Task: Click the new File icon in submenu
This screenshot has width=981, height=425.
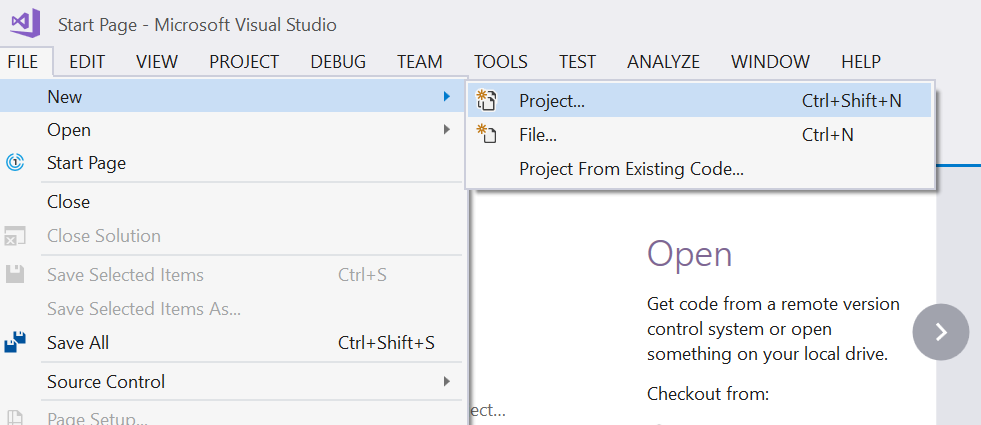Action: [x=486, y=134]
